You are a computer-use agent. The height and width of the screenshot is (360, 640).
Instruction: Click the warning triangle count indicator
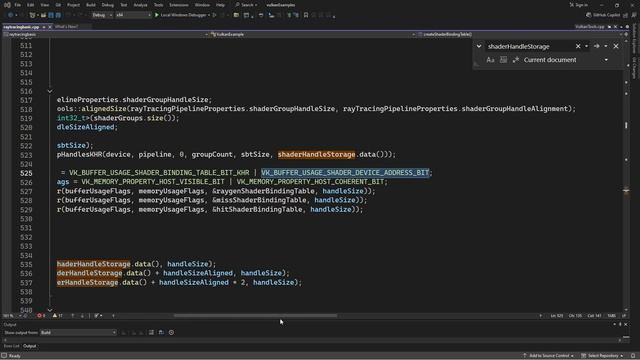tap(58, 316)
